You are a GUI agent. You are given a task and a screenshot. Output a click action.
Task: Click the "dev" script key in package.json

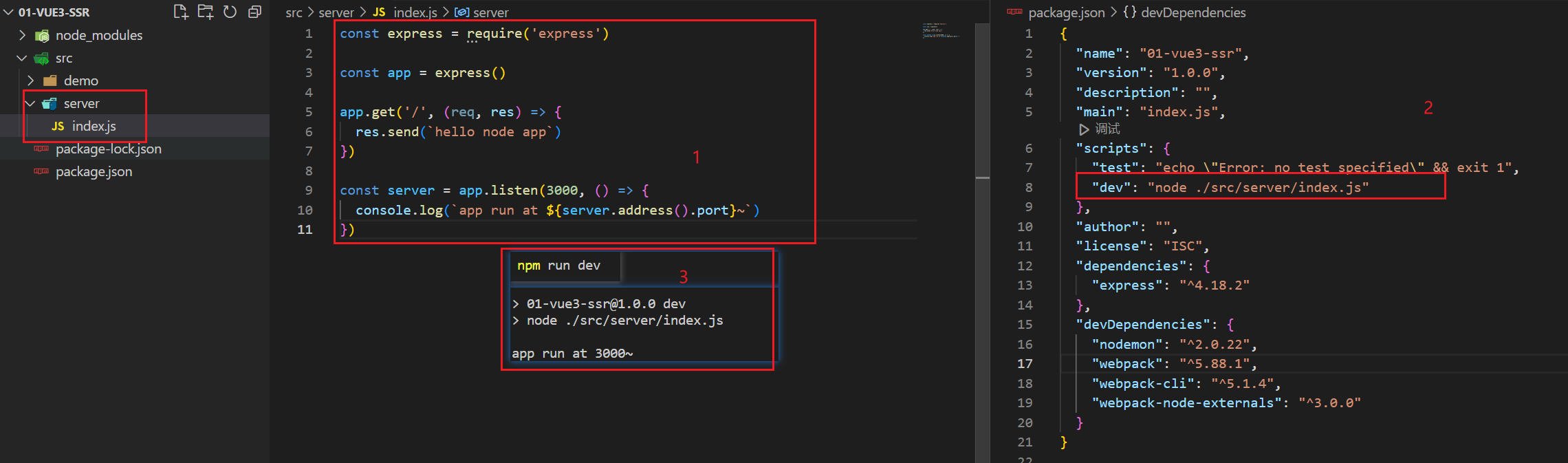coord(1111,188)
